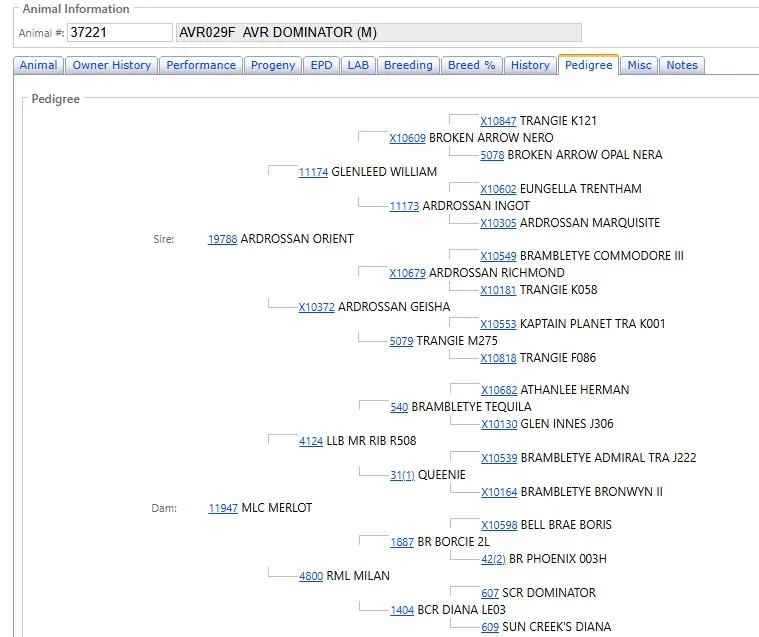Follow link 11174 for GLENLEED WILLIAM
Screen dimensions: 759x637
click(313, 172)
